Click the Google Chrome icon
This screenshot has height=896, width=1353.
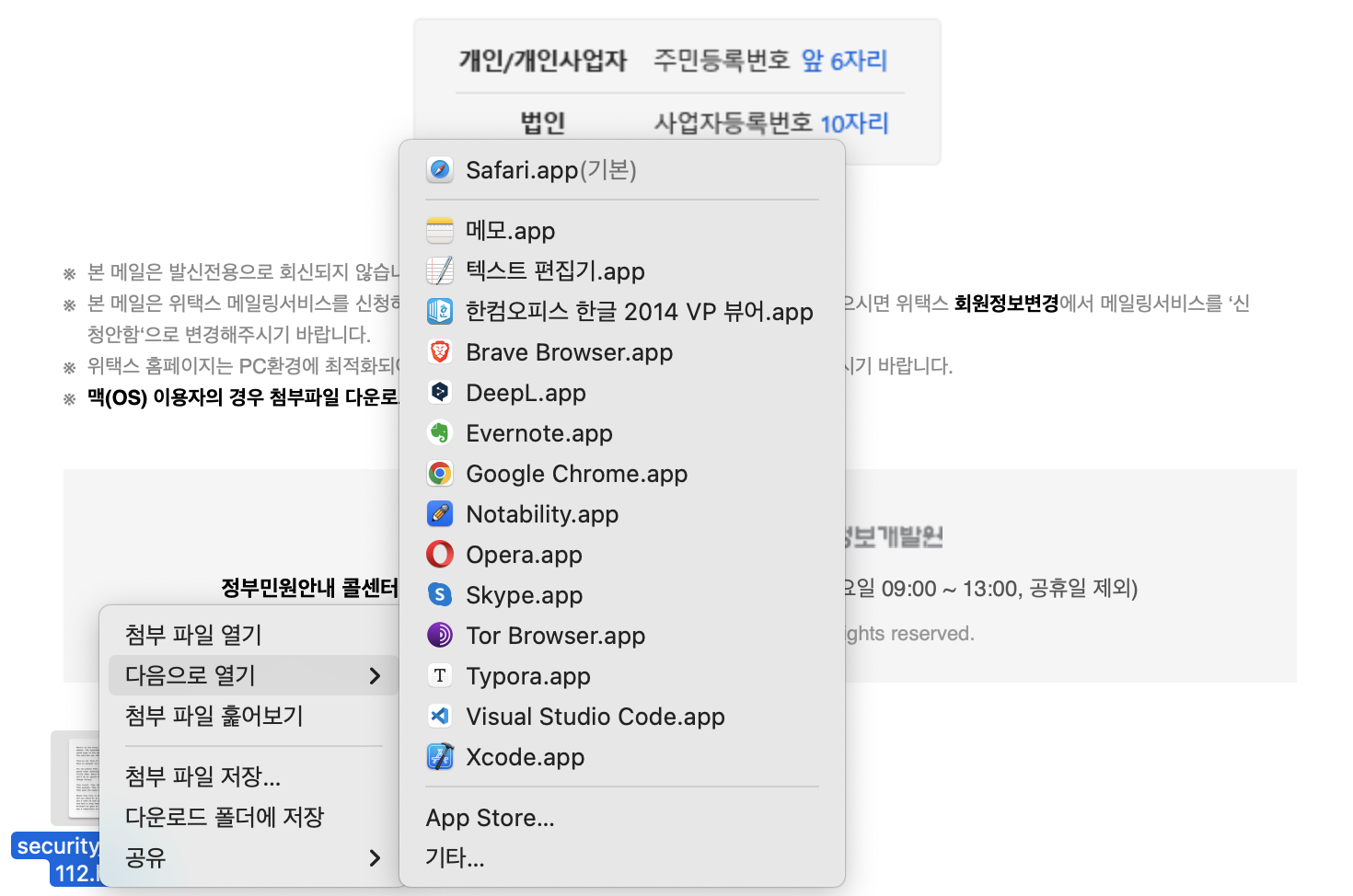(x=440, y=473)
